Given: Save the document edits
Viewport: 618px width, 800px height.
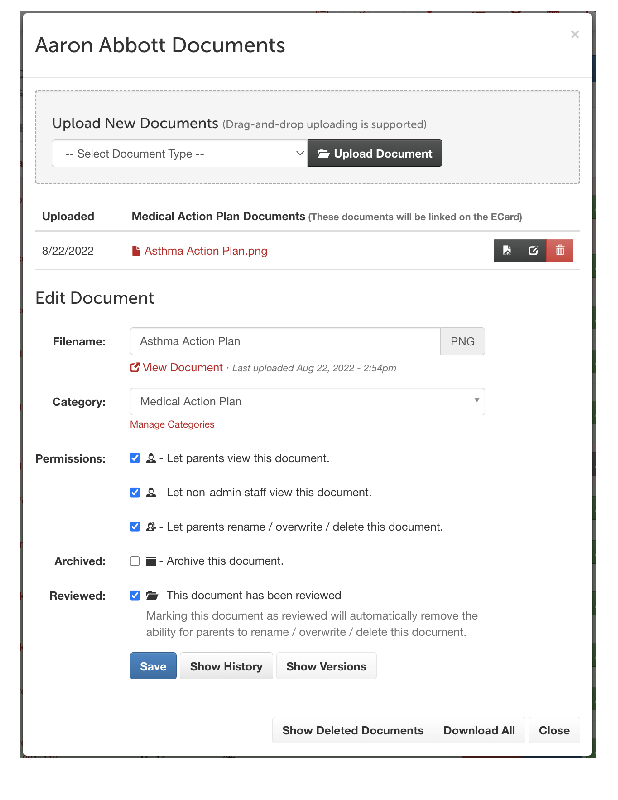Looking at the screenshot, I should tap(153, 666).
